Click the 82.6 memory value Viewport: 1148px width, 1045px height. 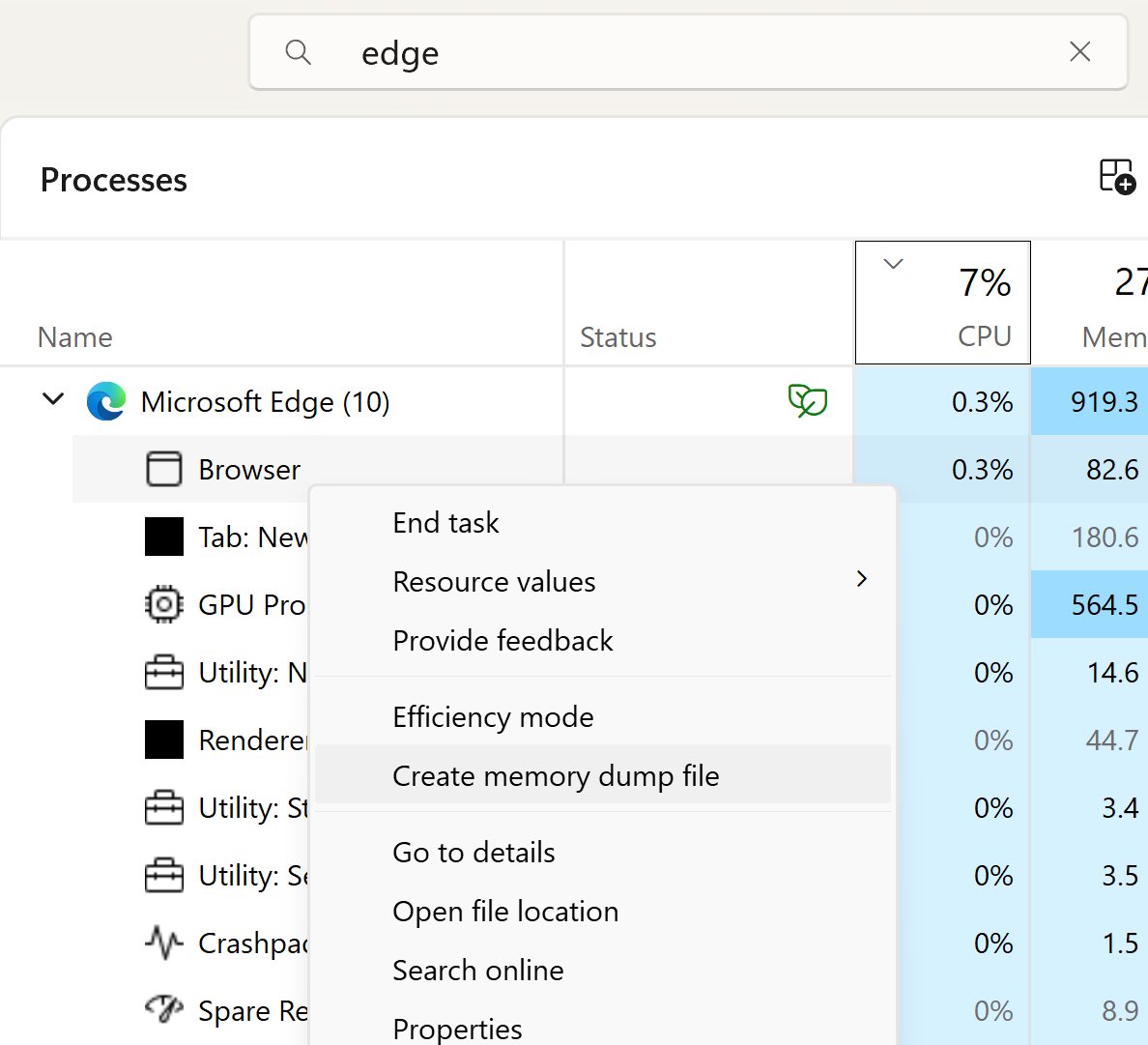pyautogui.click(x=1112, y=469)
